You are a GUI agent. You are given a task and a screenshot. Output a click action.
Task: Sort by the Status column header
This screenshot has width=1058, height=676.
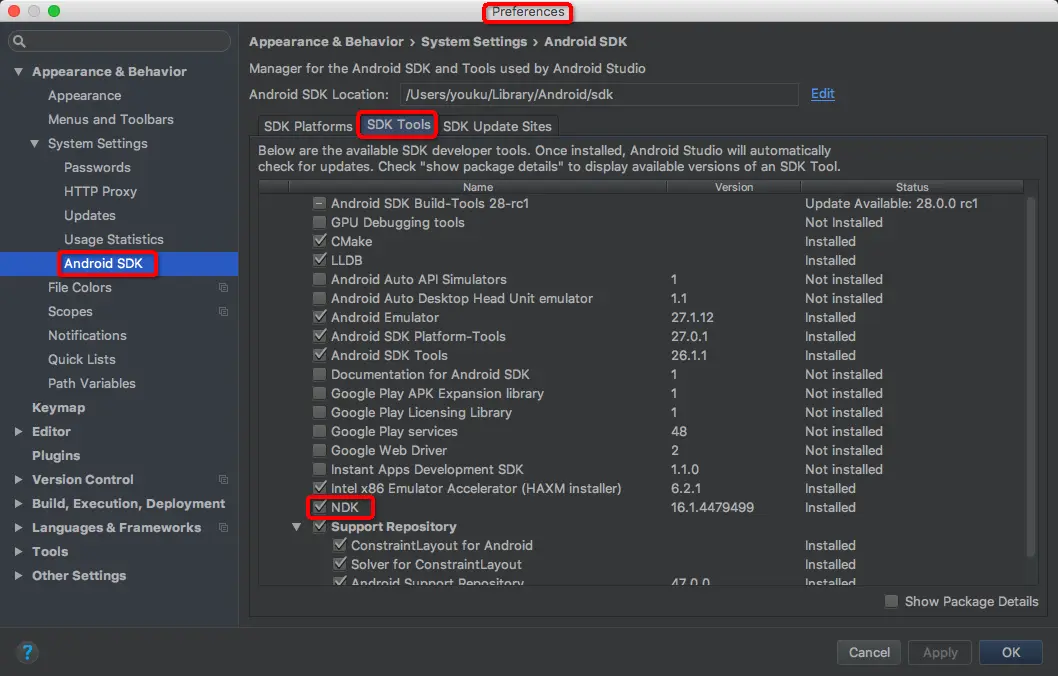(x=912, y=187)
